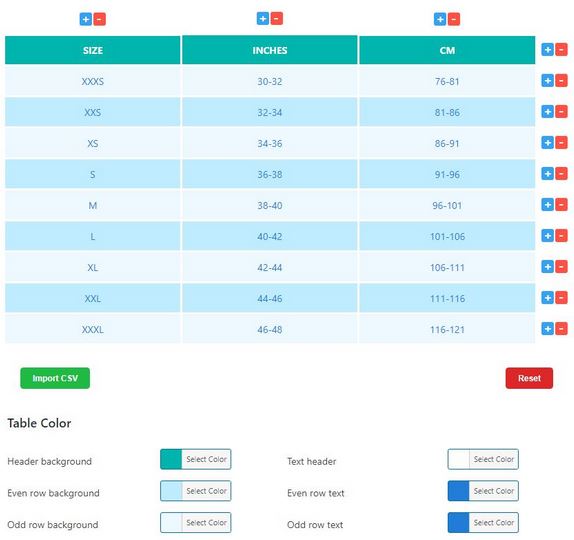Click the Import CSV button
This screenshot has width=574, height=540.
pos(55,378)
